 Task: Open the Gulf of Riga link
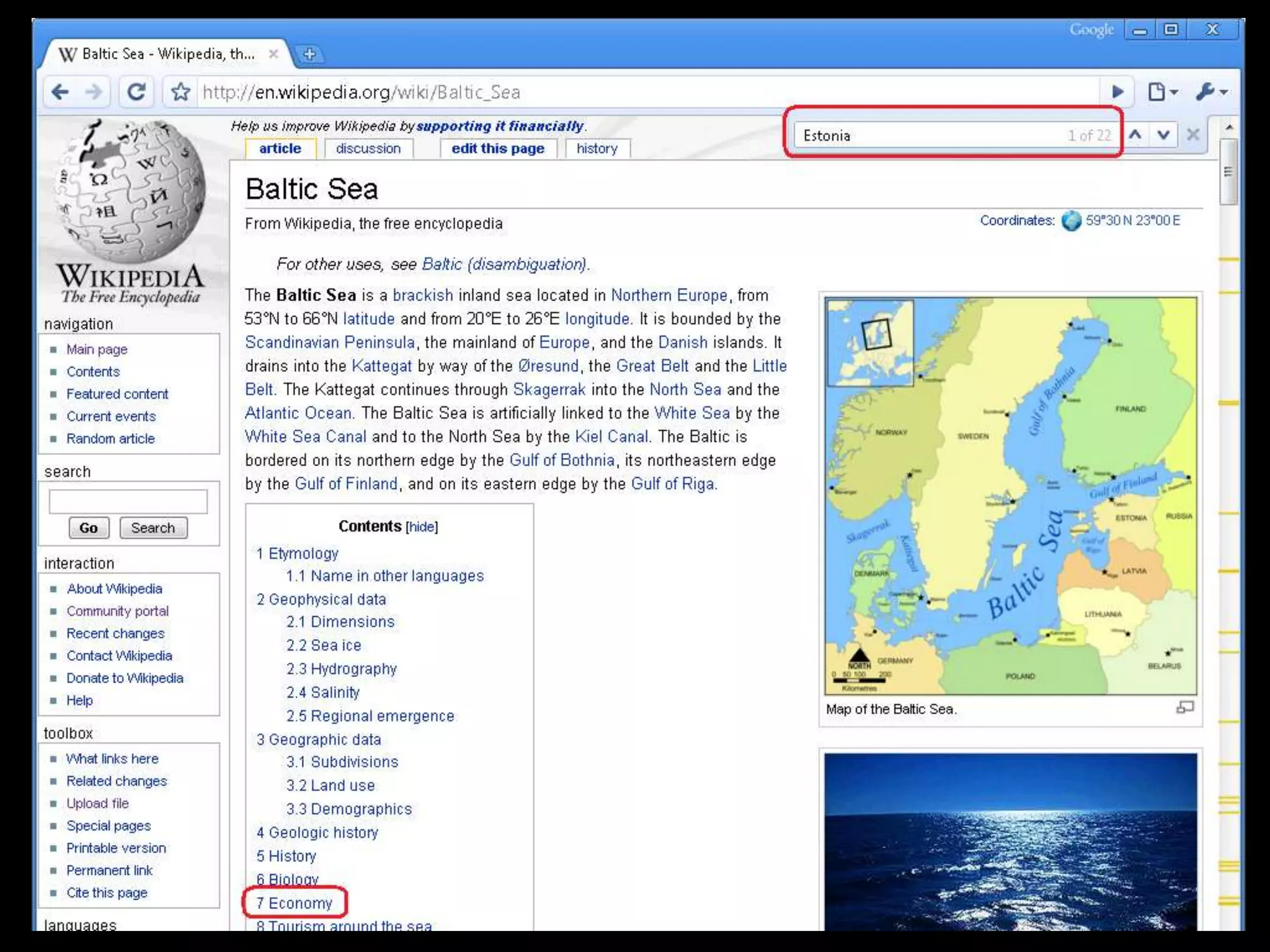673,483
